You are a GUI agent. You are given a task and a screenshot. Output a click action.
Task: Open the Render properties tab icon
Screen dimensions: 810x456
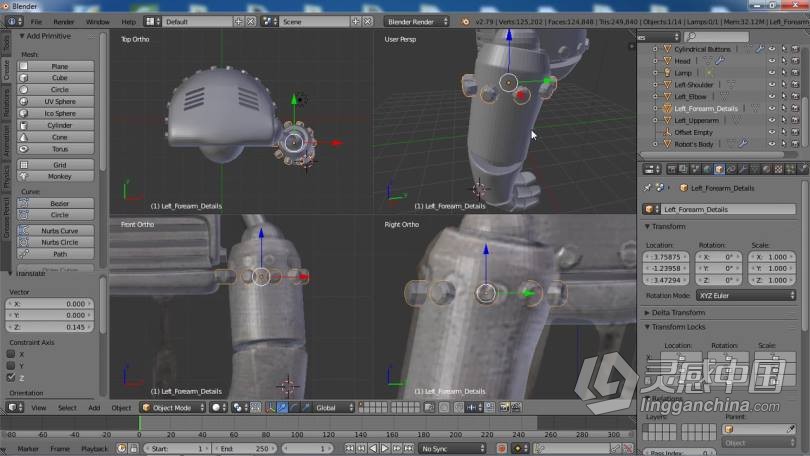pos(671,169)
